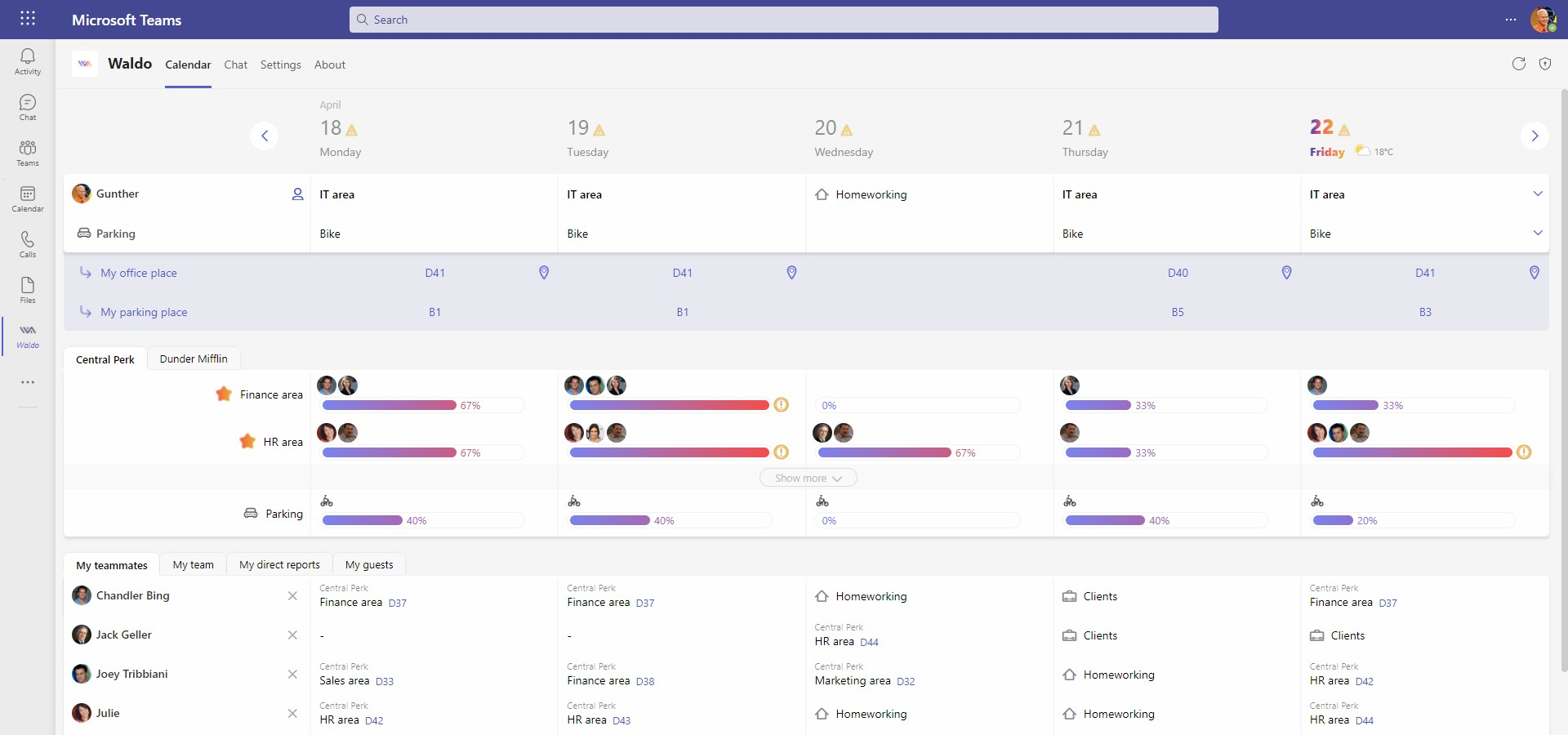
Task: Click Monday D41 location pin
Action: pyautogui.click(x=544, y=273)
